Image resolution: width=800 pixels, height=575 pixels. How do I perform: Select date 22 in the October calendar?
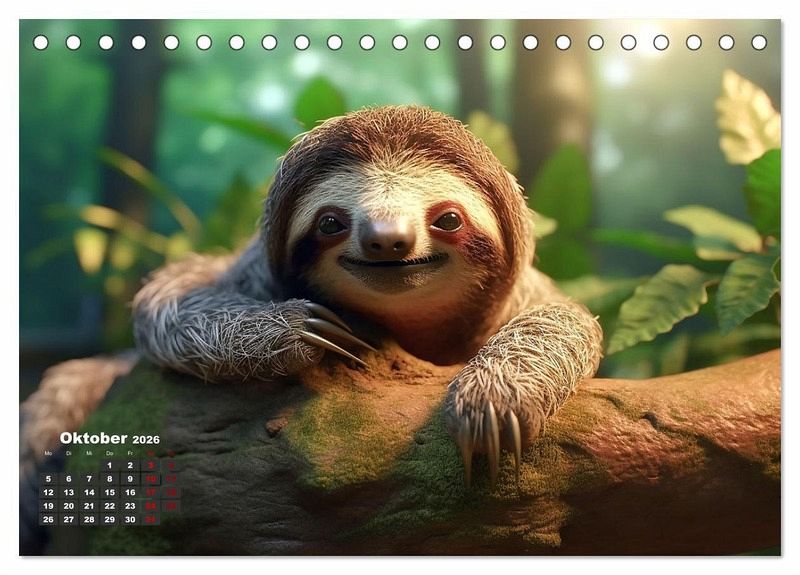110,506
